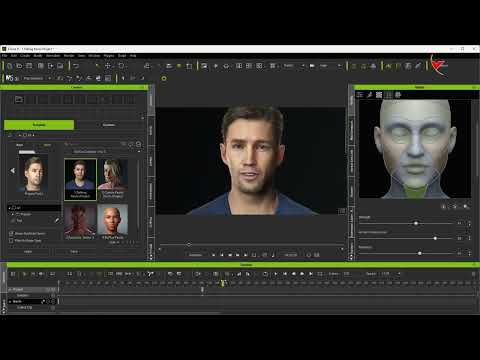Viewport: 480px width, 360px height.
Task: Select the red muscle anatomy thumbnail
Action: pos(80,221)
